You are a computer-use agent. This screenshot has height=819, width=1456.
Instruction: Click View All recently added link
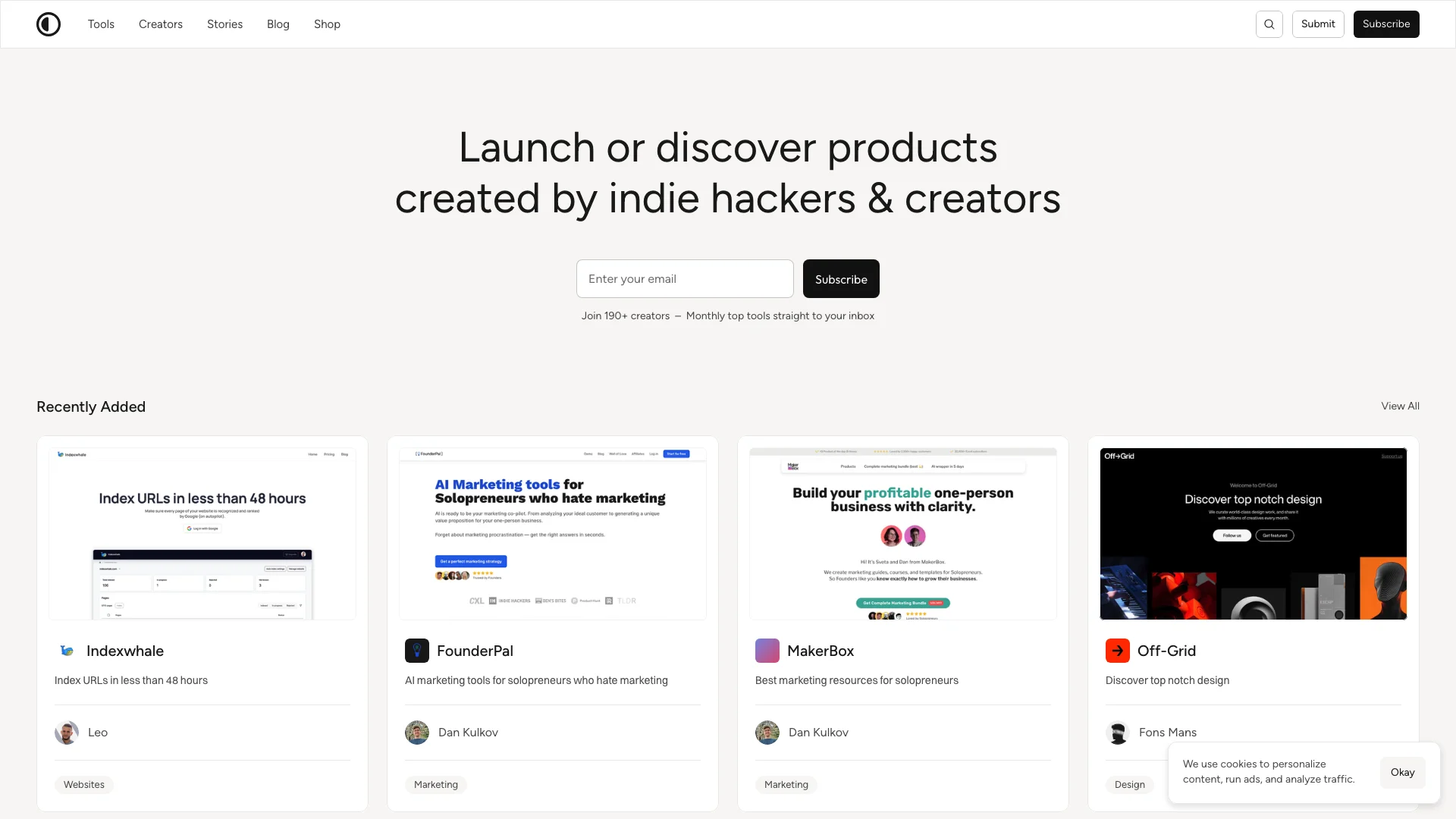tap(1400, 405)
